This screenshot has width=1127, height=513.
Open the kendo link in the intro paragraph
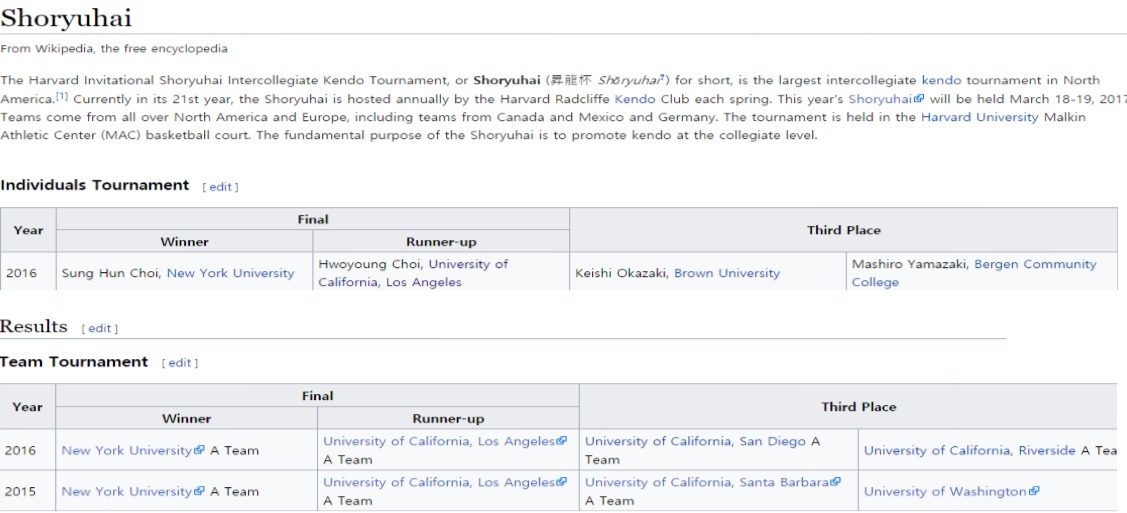(x=941, y=80)
